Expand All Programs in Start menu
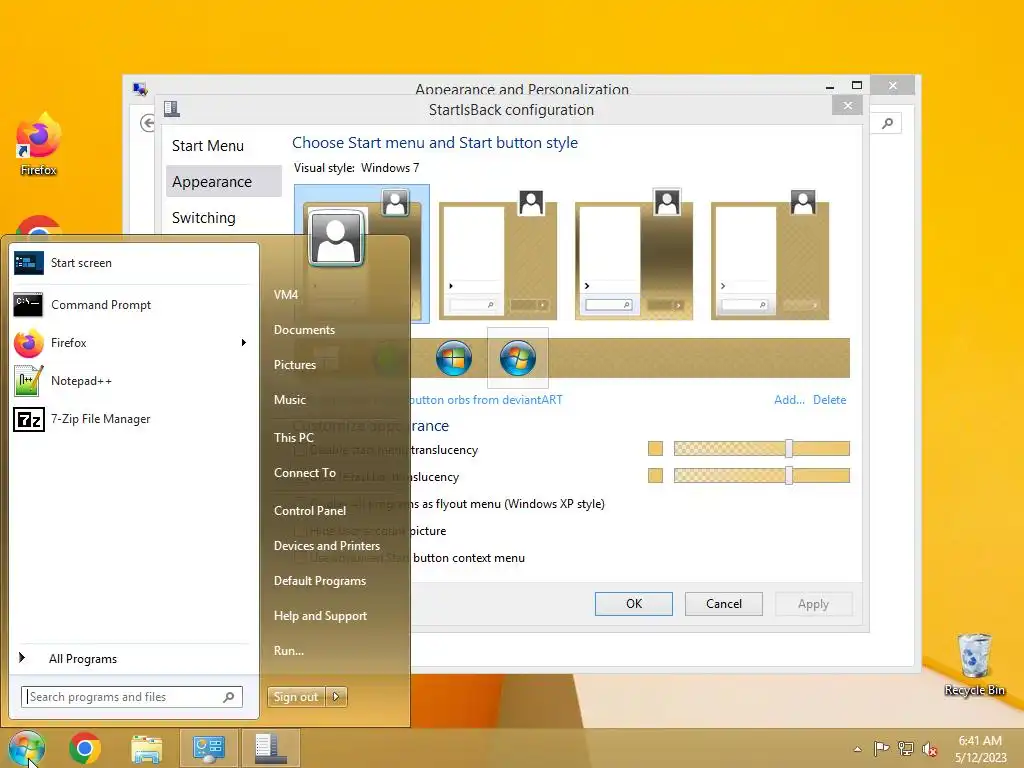 pos(134,658)
